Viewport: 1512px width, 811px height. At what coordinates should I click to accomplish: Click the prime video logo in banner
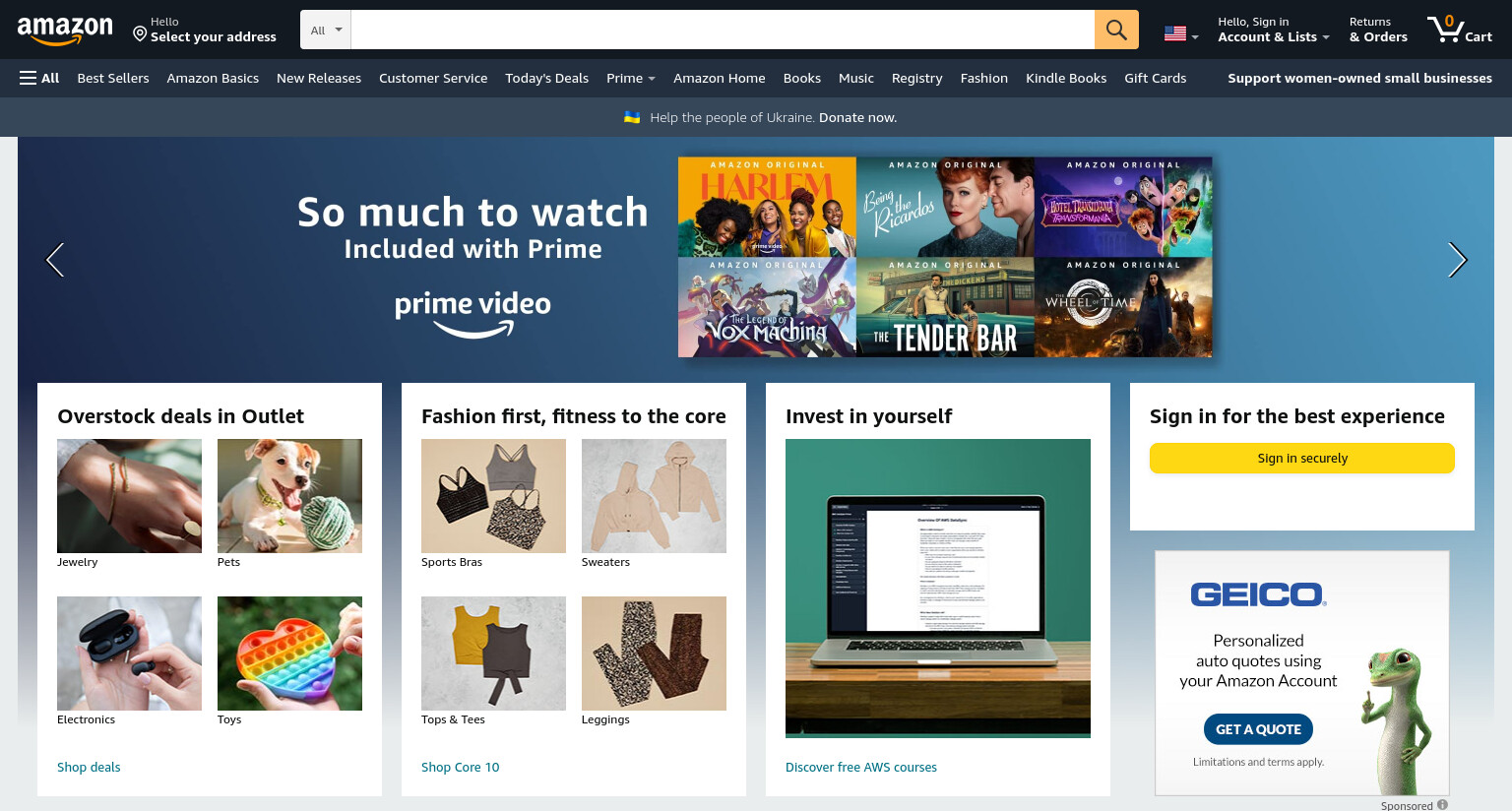472,314
